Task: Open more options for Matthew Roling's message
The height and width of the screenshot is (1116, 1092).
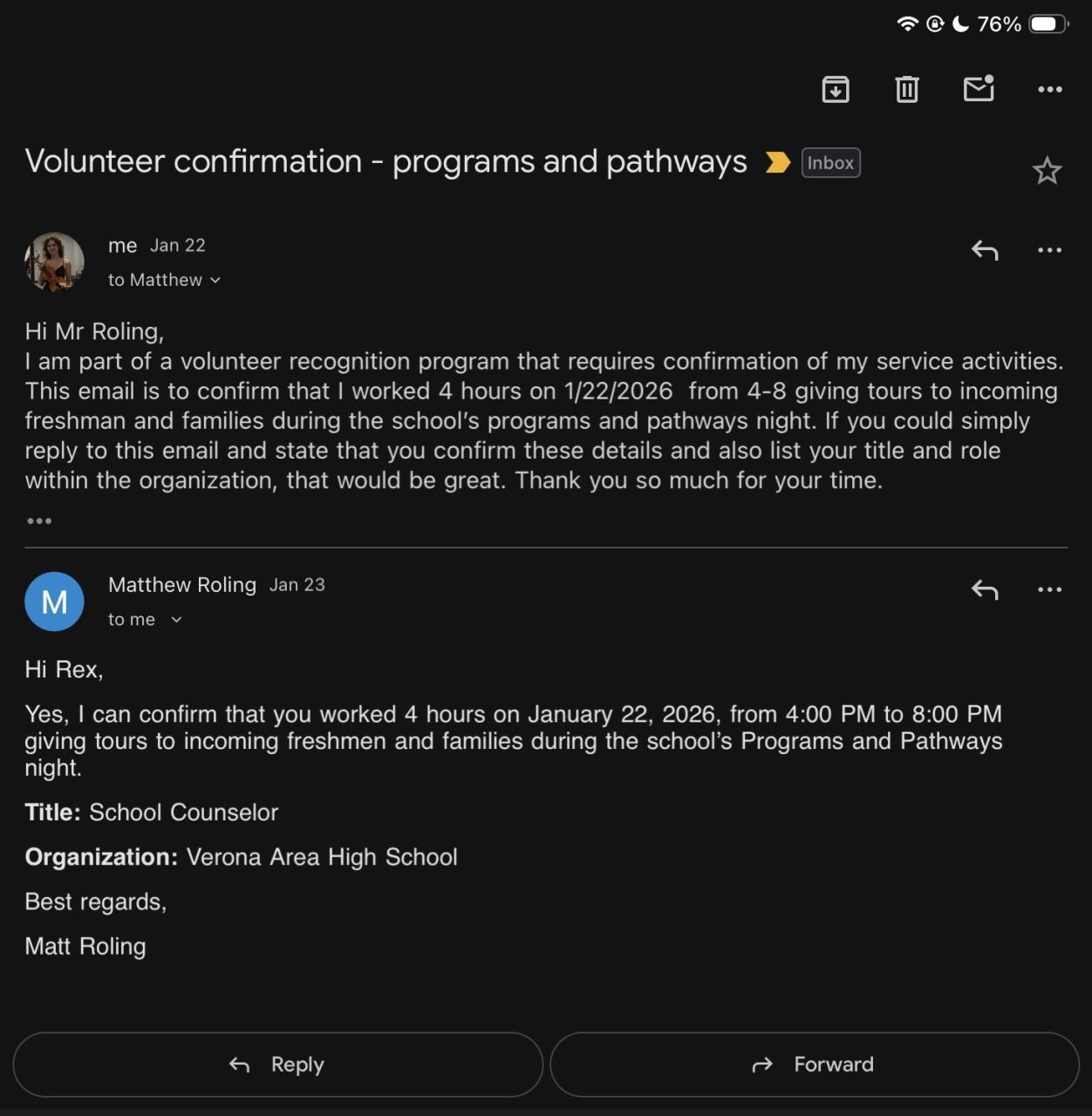Action: tap(1050, 590)
